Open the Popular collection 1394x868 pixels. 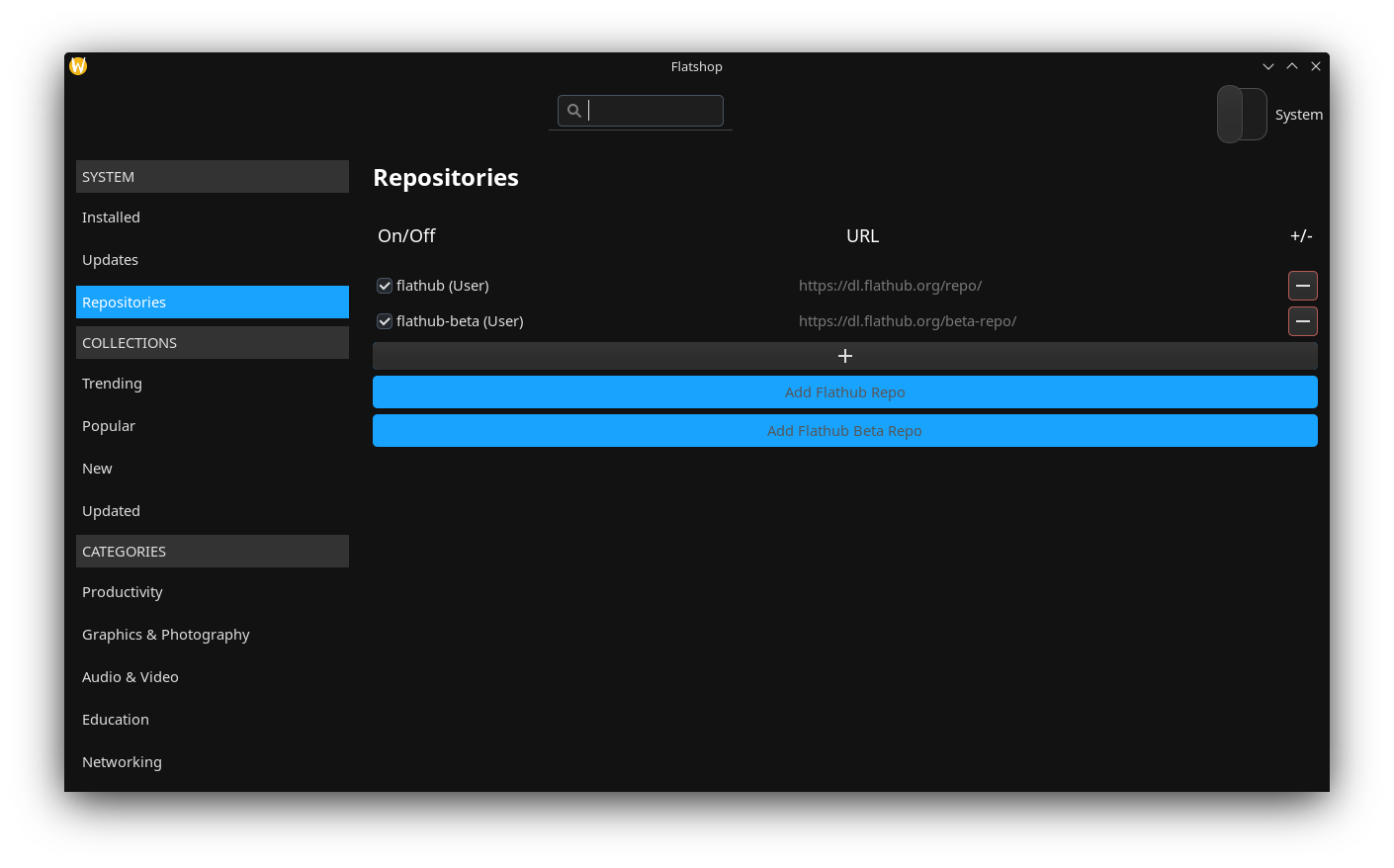(x=109, y=425)
